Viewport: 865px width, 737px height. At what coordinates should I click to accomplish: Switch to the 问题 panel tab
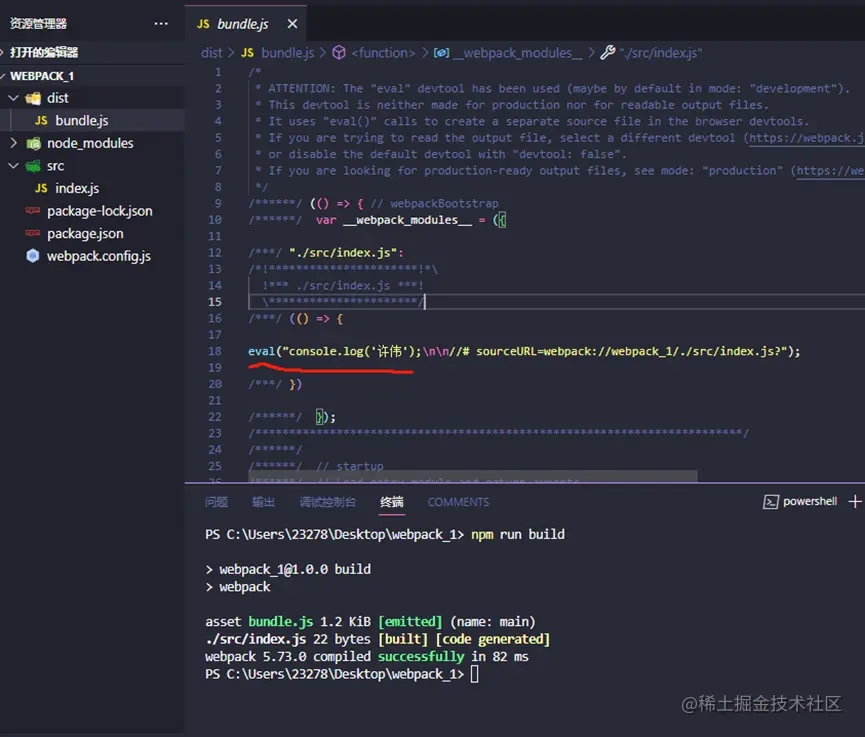[216, 502]
